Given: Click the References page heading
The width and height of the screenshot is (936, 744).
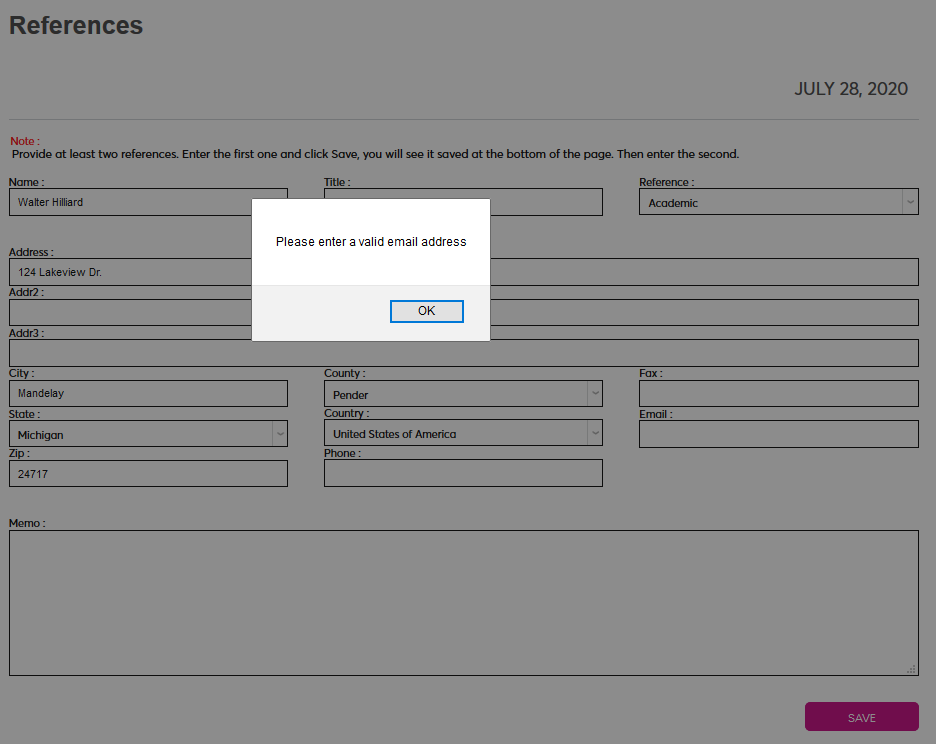Looking at the screenshot, I should (x=76, y=26).
